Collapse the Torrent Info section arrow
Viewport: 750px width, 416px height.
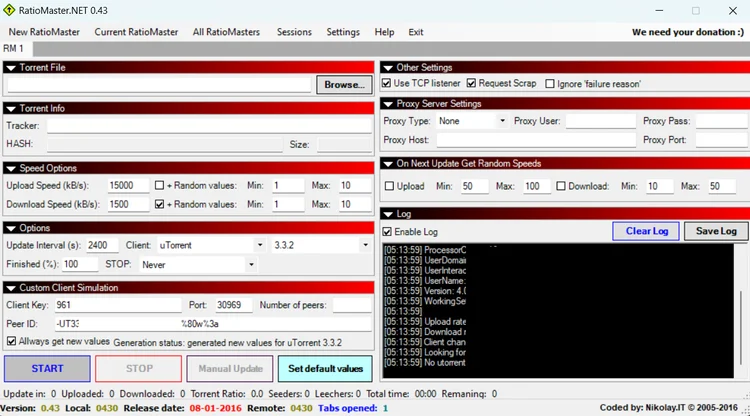(x=11, y=108)
